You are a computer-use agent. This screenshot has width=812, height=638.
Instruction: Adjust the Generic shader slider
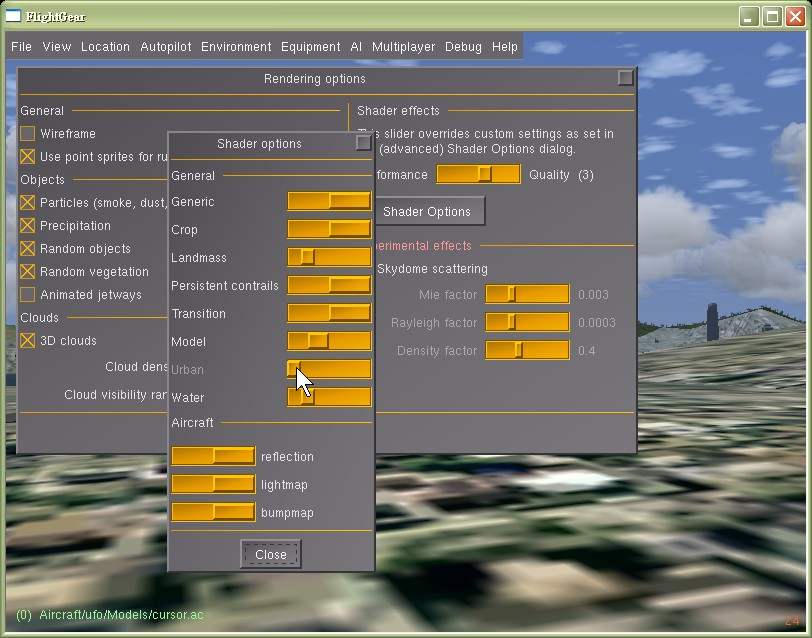[329, 201]
